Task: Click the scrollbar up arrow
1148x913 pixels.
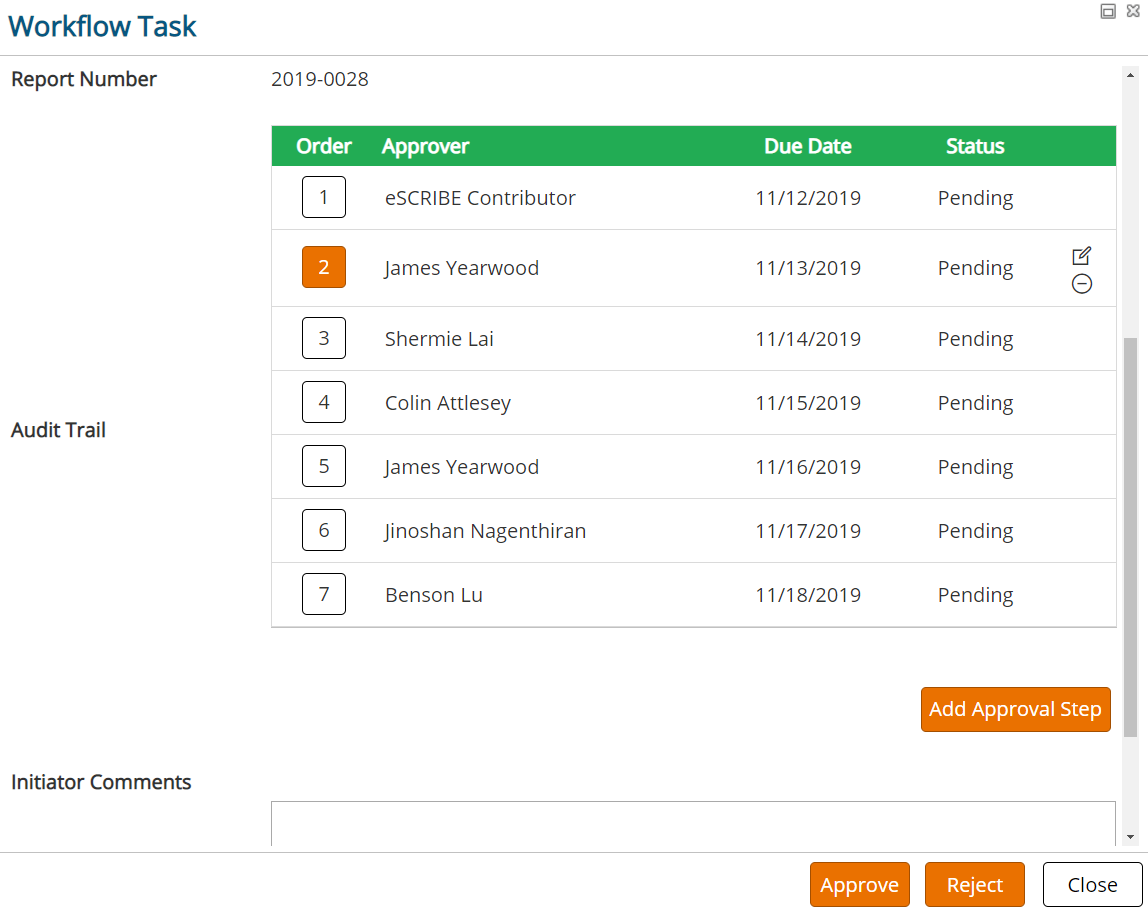Action: (x=1130, y=75)
